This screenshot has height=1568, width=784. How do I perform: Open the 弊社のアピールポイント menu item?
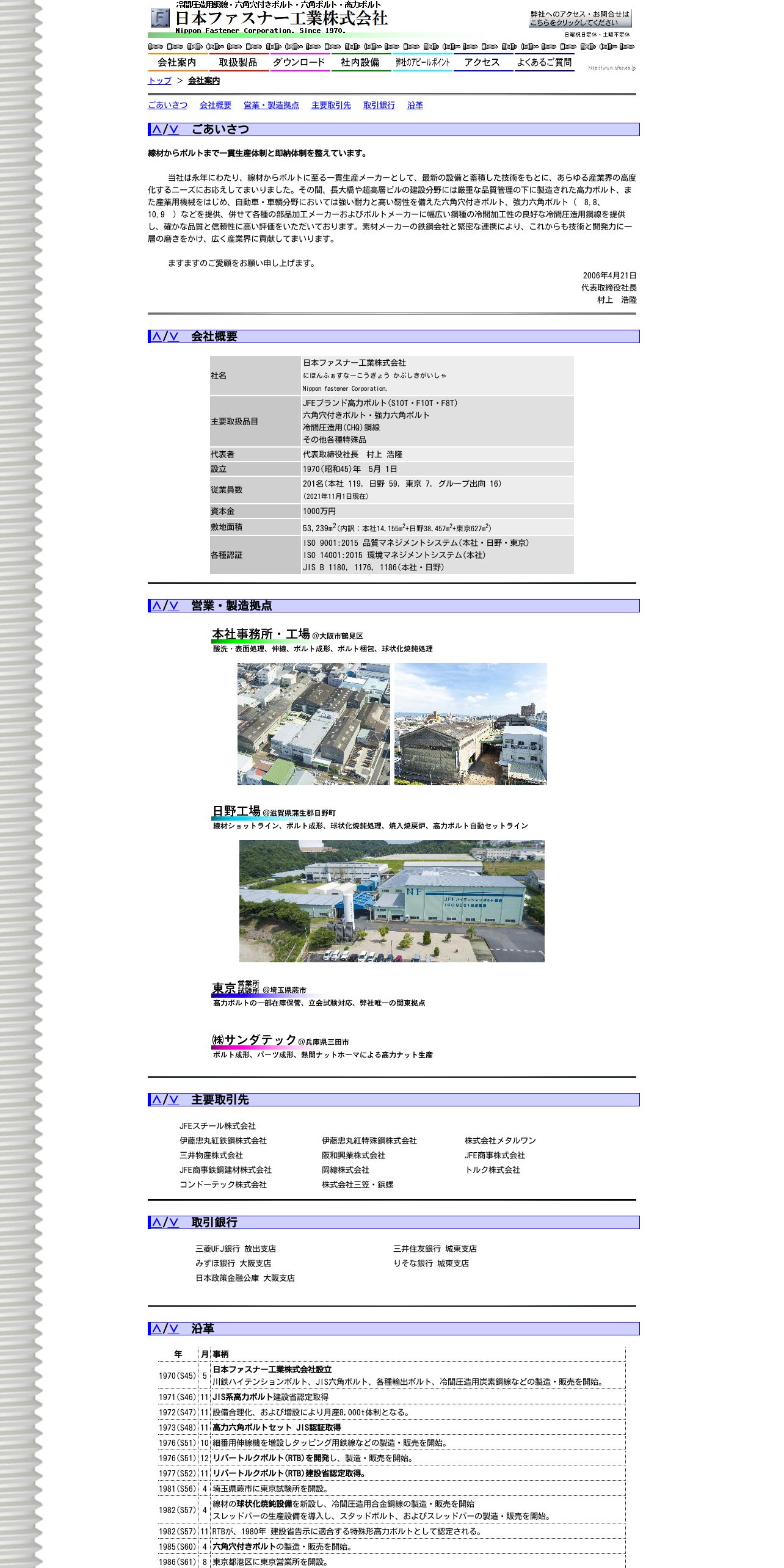click(422, 62)
